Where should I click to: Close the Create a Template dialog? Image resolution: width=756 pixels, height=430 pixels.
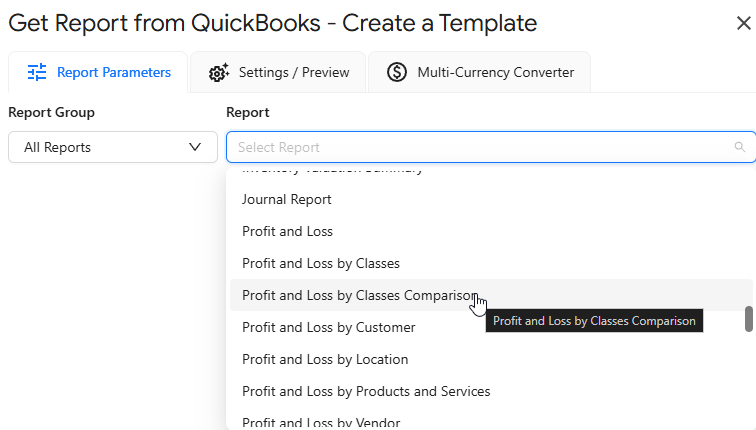(x=743, y=24)
